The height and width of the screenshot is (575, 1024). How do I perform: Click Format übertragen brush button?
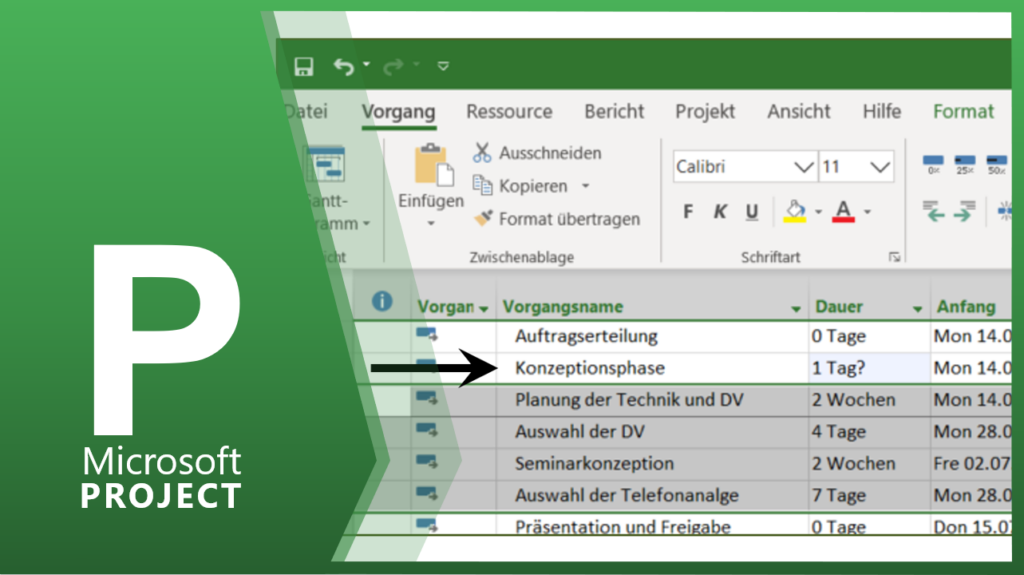point(556,219)
